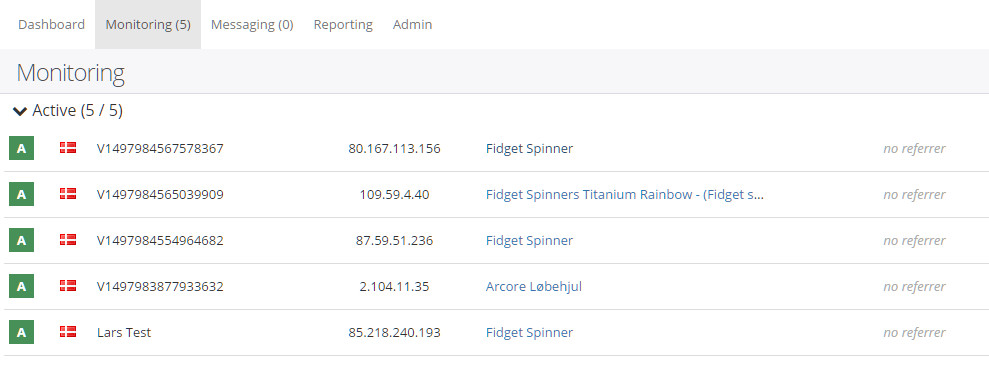Viewport: 989px width, 369px height.
Task: Go to the Admin tab
Action: 413,25
